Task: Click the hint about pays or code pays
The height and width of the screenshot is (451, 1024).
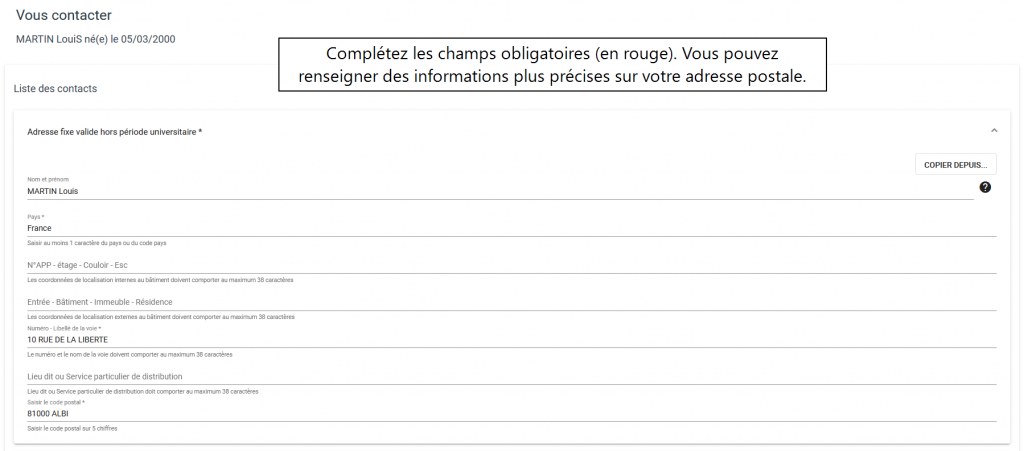Action: coord(97,243)
